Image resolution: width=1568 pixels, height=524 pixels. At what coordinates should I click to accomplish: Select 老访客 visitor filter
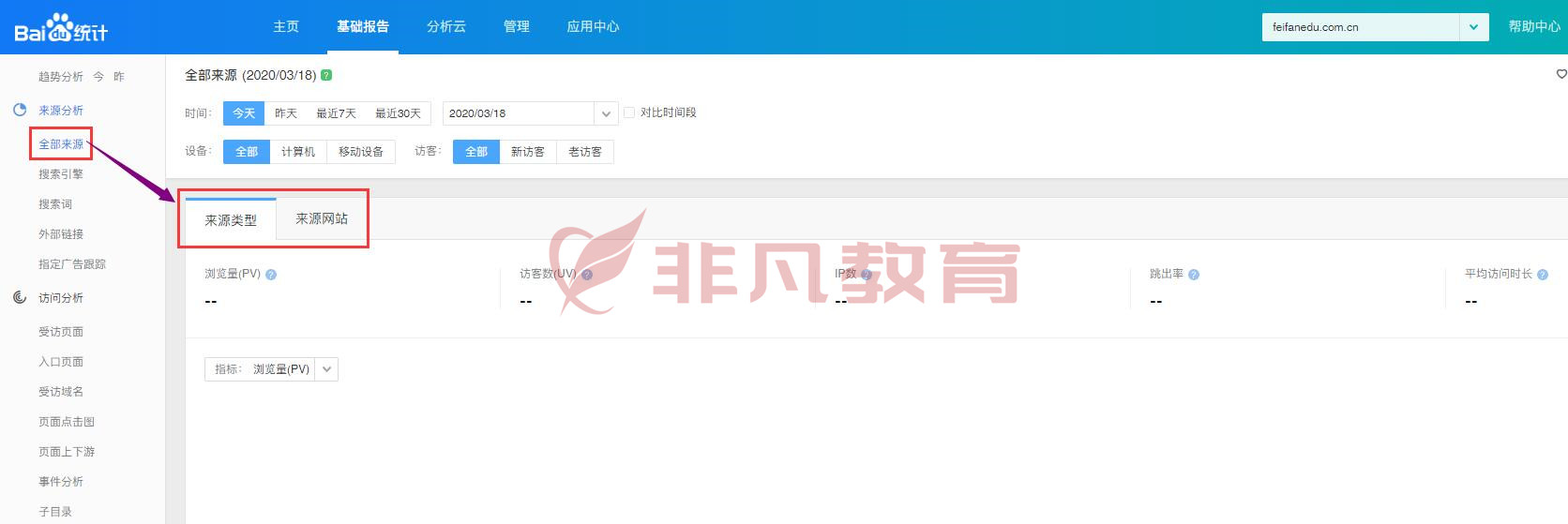(x=585, y=152)
